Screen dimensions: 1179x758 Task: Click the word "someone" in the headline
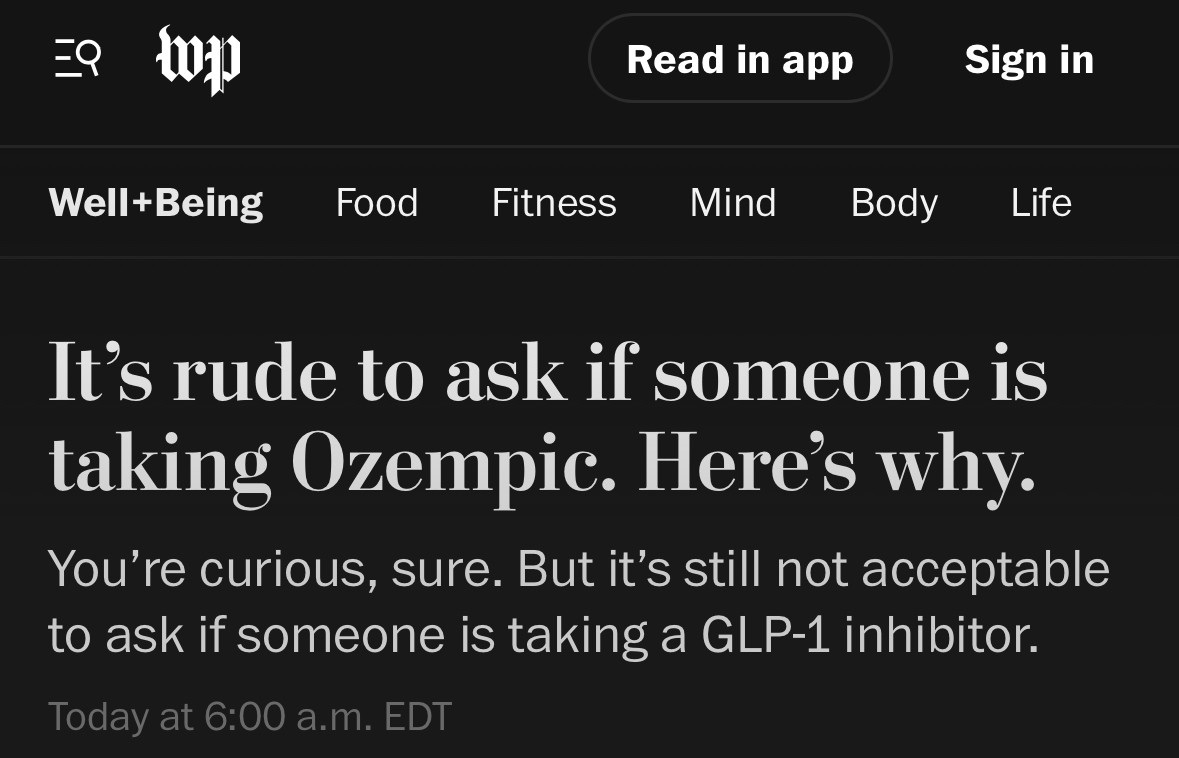coord(812,374)
